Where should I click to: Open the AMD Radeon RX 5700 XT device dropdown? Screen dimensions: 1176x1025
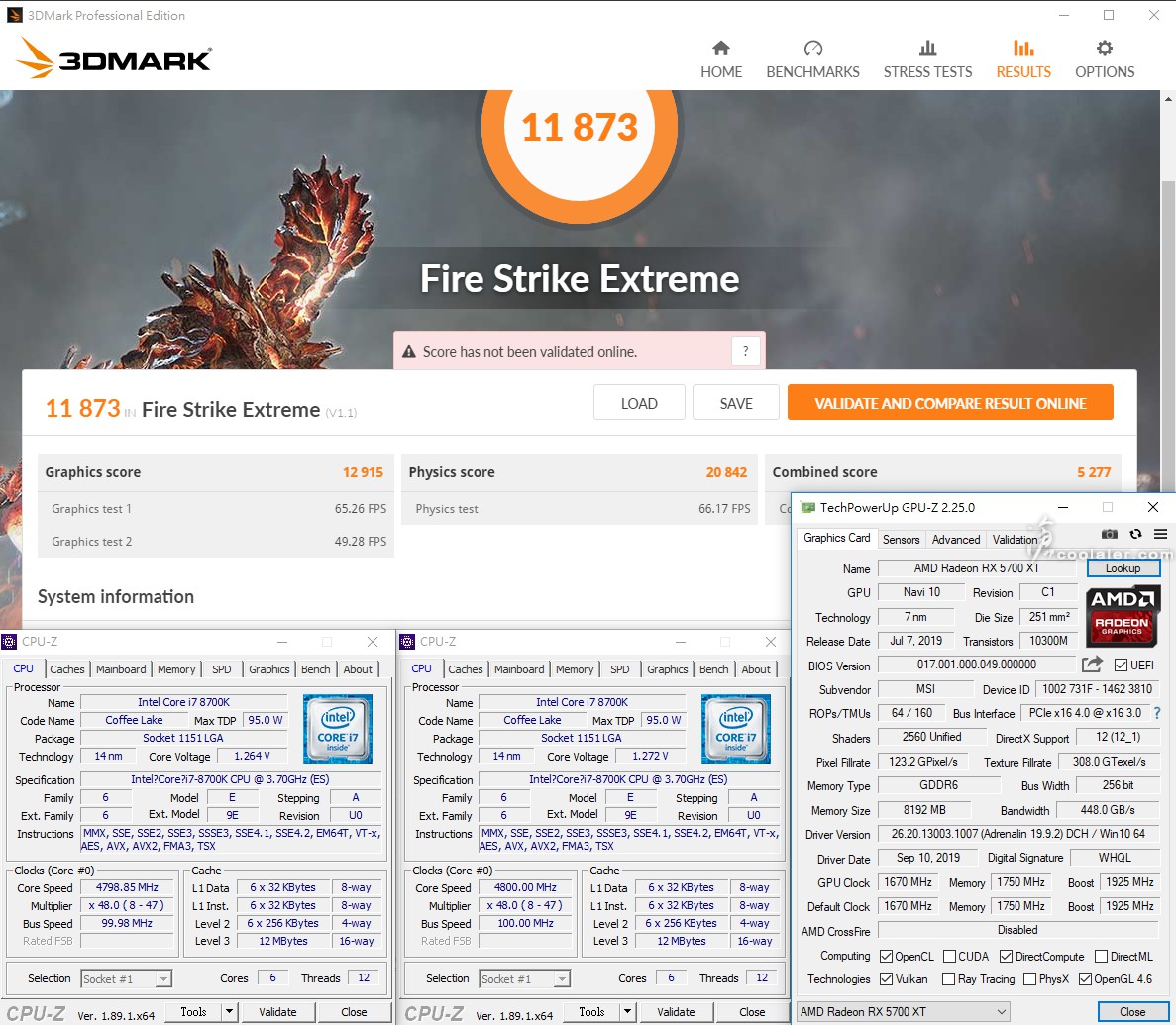tap(903, 1011)
